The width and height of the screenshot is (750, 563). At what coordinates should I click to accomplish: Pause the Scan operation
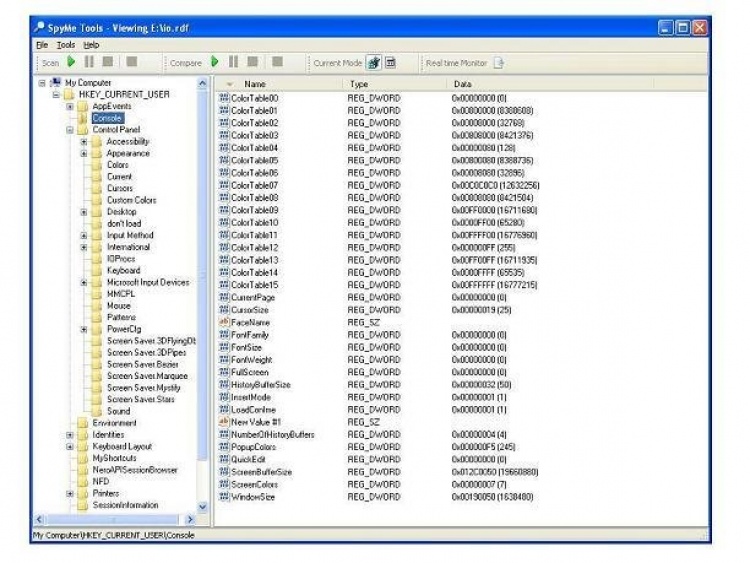(x=89, y=62)
